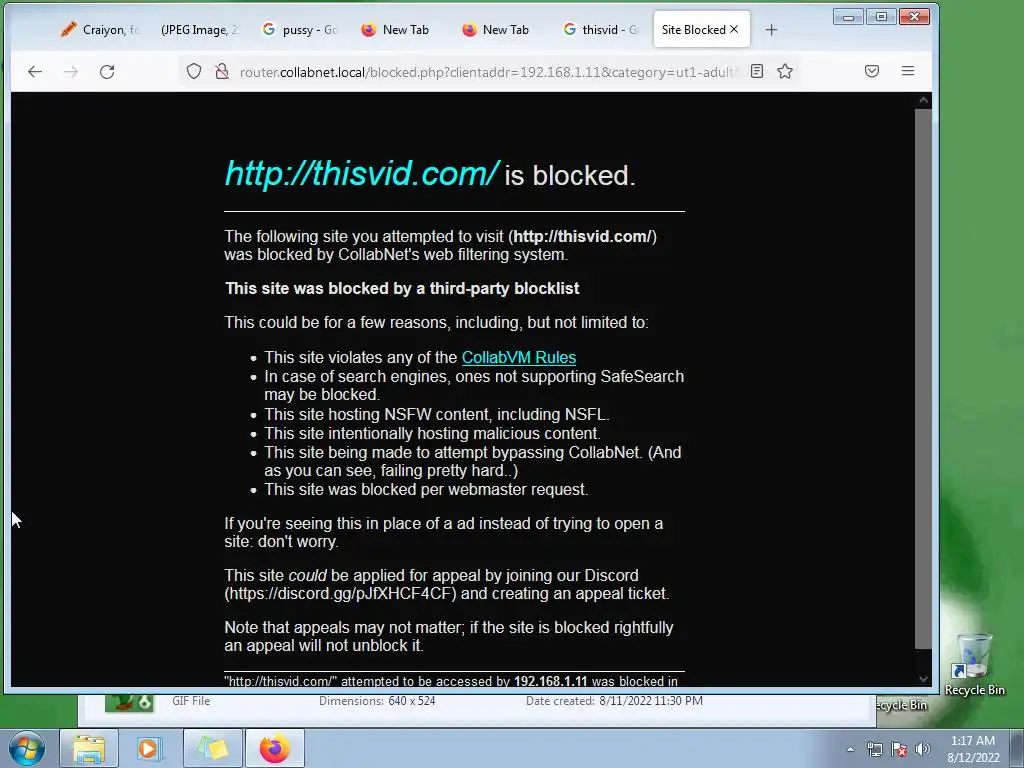The width and height of the screenshot is (1024, 768).
Task: Click the vertical scrollbar thumb
Action: click(923, 379)
